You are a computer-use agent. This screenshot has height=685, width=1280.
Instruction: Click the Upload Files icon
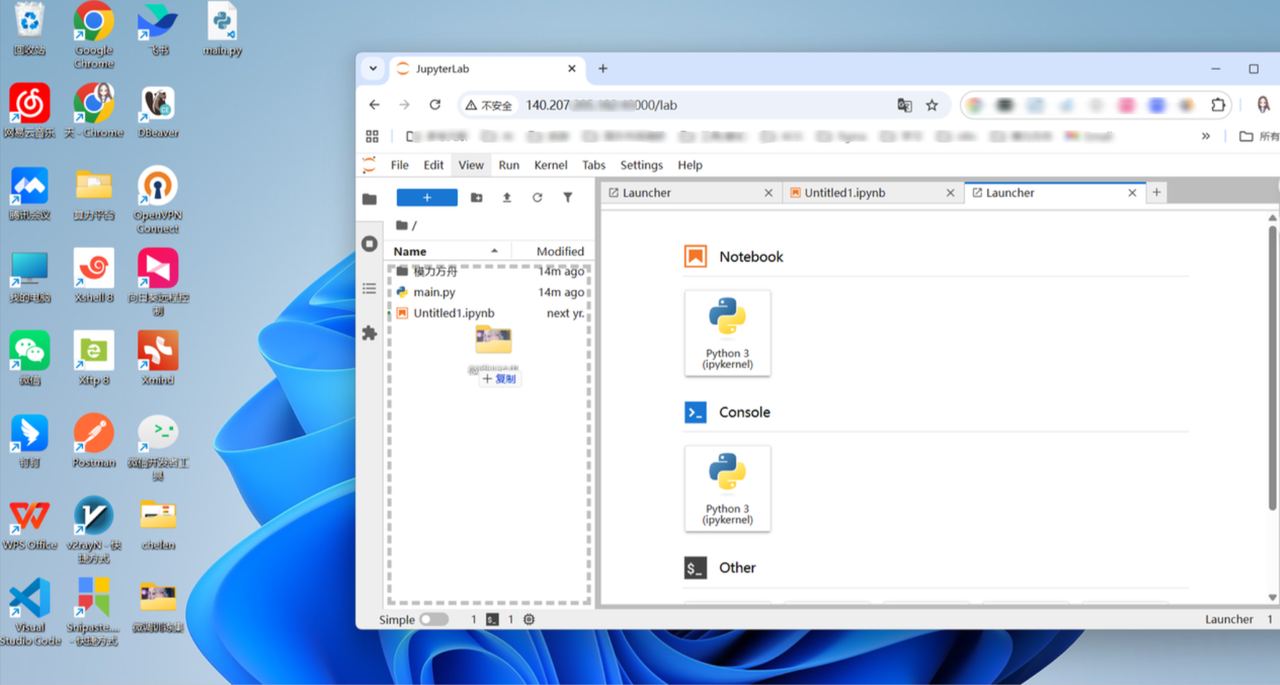[507, 198]
